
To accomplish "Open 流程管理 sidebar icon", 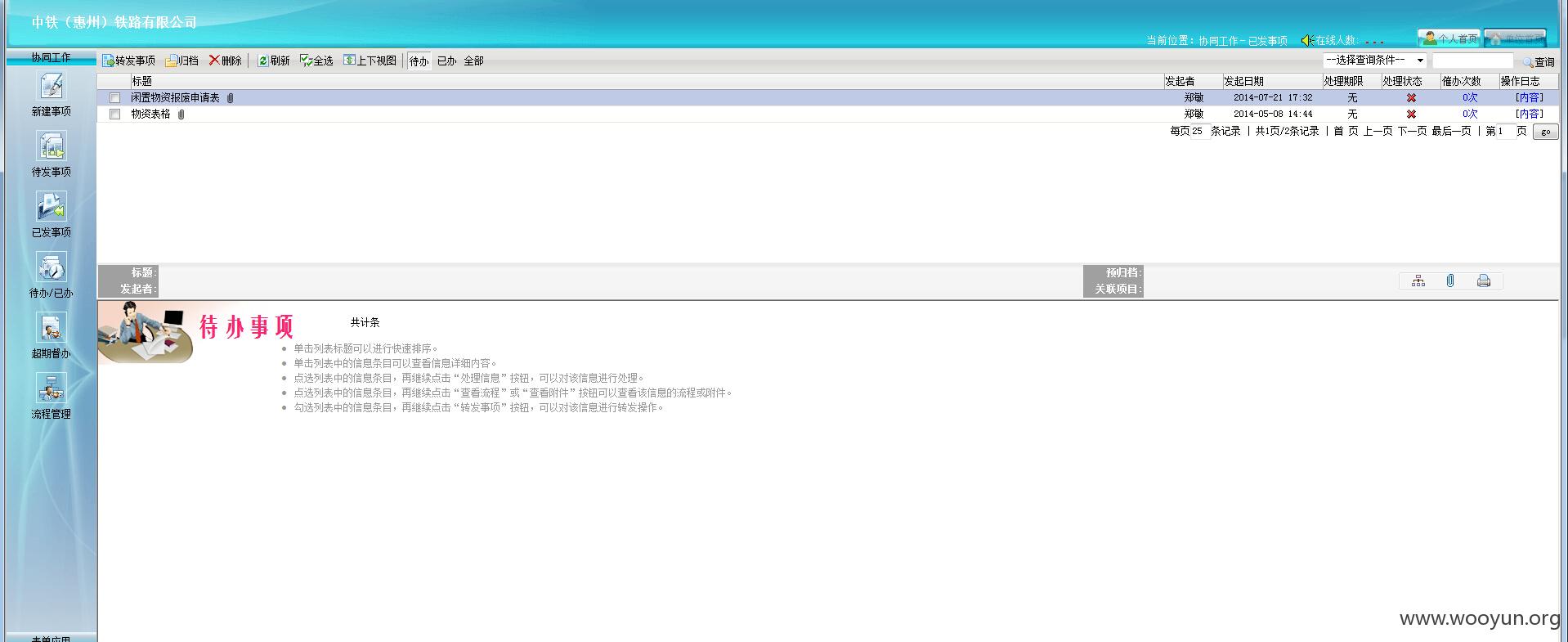I will [x=51, y=389].
